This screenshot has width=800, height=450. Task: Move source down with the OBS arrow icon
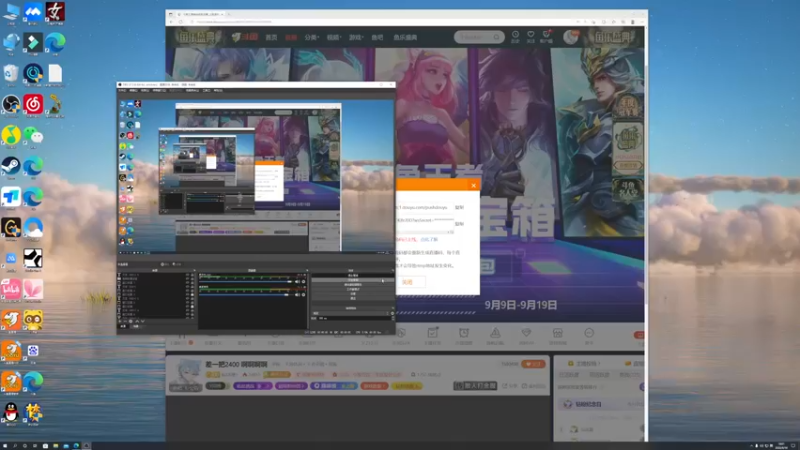pos(143,321)
